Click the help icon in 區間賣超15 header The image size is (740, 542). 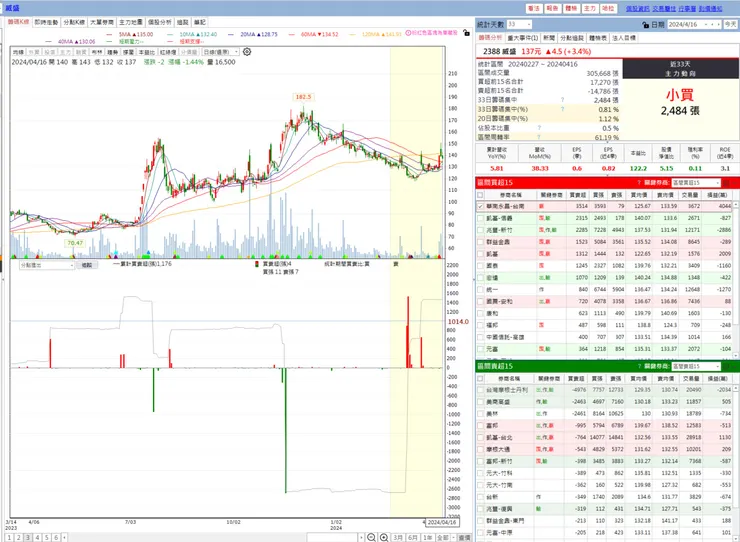coord(639,366)
